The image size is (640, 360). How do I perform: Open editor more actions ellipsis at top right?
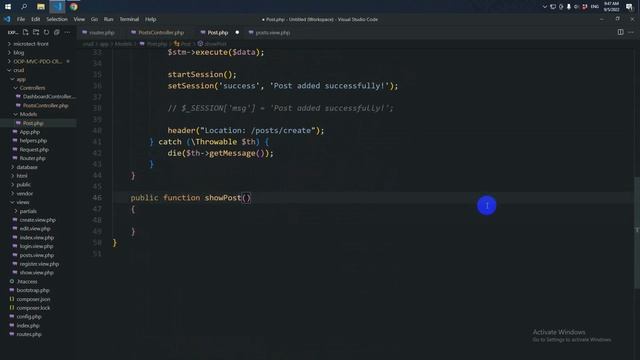tap(631, 32)
